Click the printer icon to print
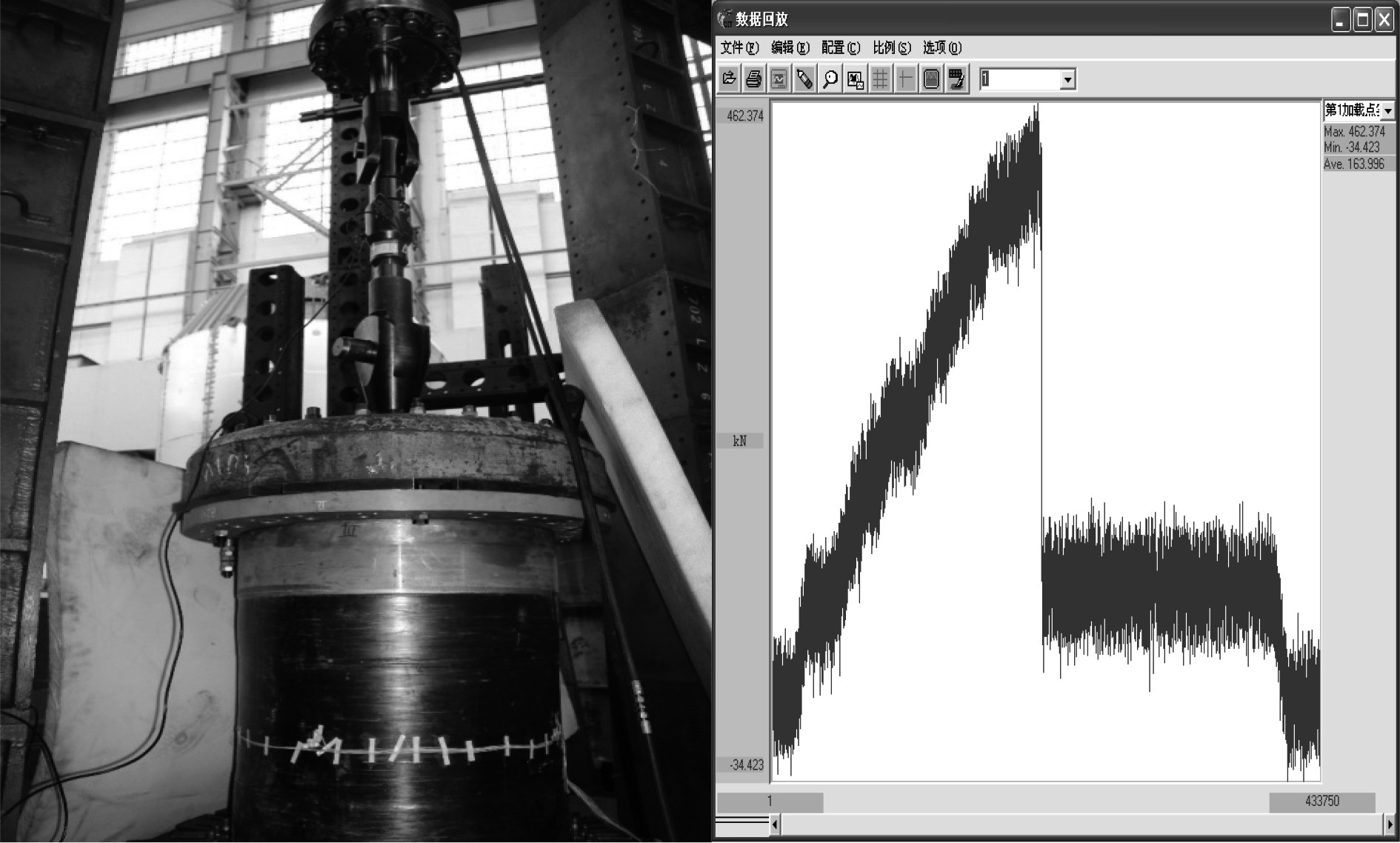The width and height of the screenshot is (1400, 843). pos(754,79)
